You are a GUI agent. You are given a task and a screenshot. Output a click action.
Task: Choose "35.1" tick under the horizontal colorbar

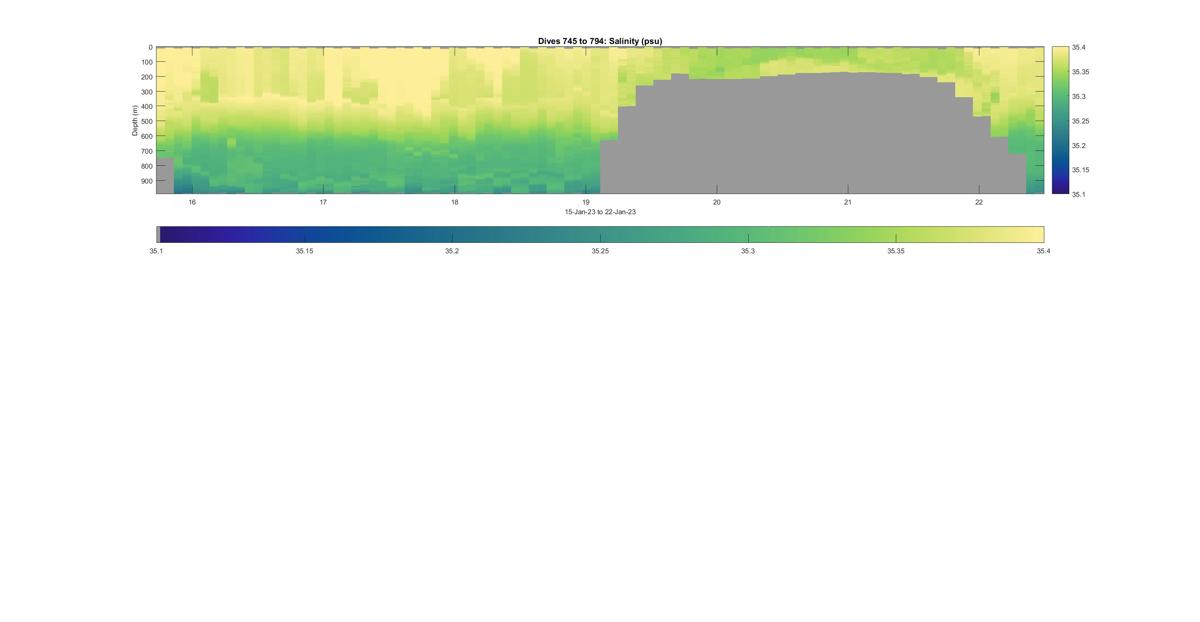point(156,251)
